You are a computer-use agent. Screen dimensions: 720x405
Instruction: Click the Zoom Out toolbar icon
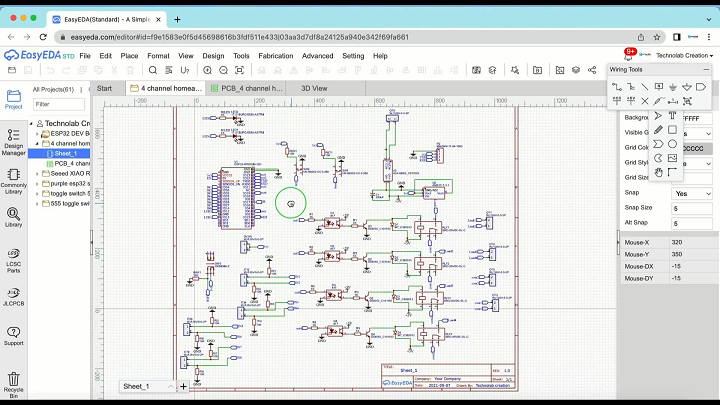point(223,70)
